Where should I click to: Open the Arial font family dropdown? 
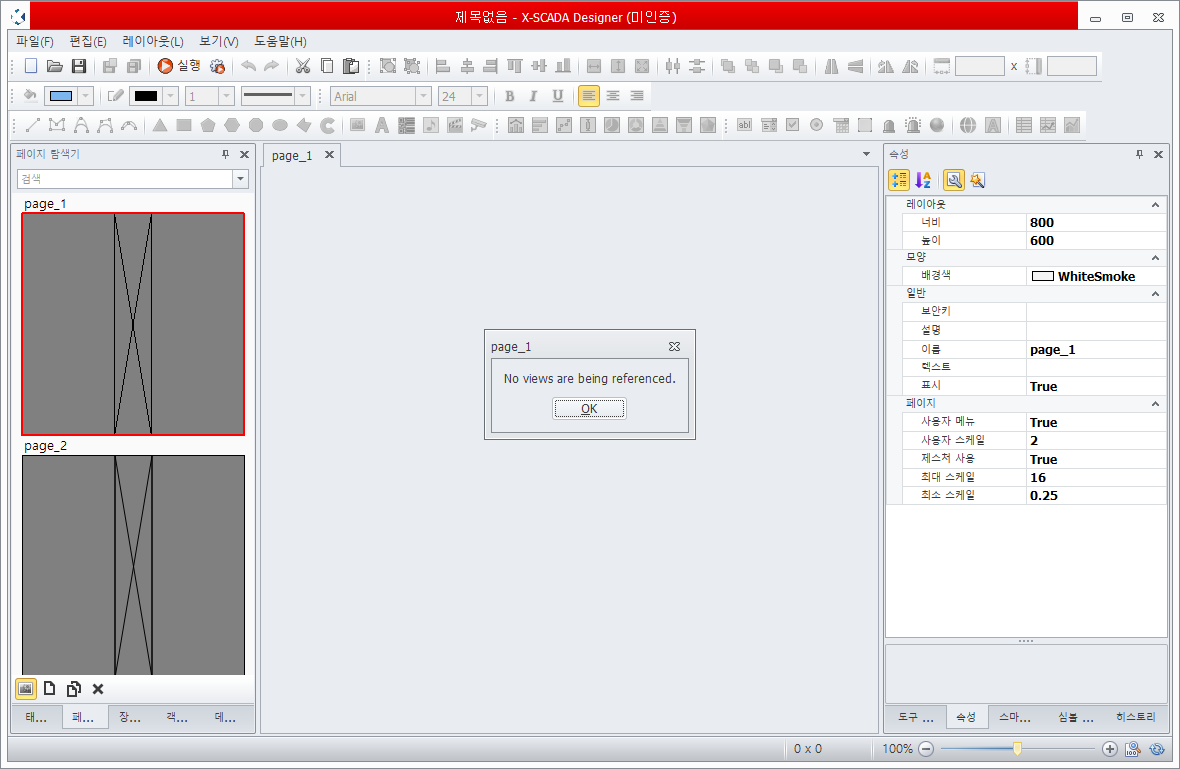[x=424, y=96]
